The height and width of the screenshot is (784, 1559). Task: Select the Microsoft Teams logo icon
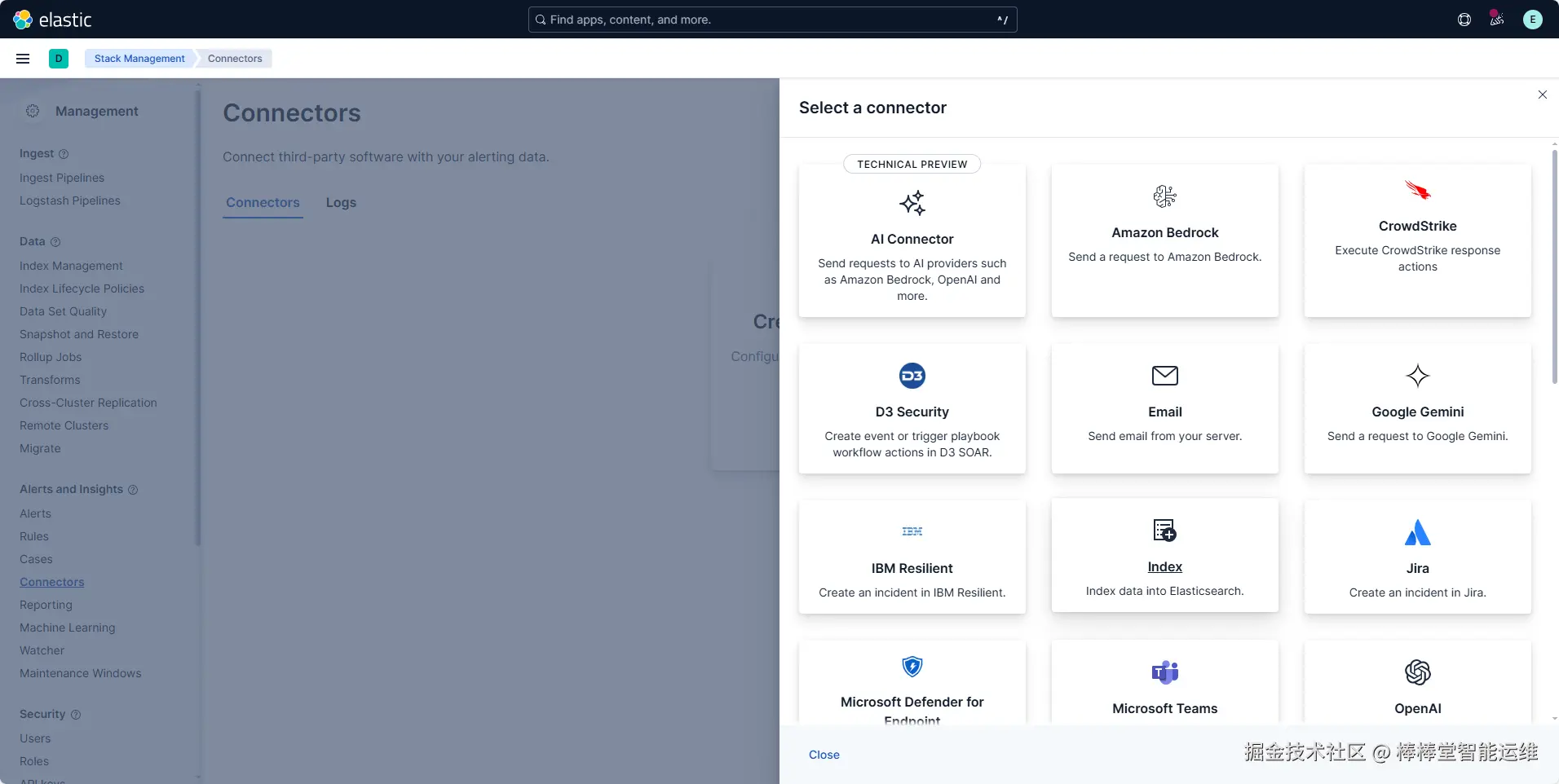(x=1165, y=672)
